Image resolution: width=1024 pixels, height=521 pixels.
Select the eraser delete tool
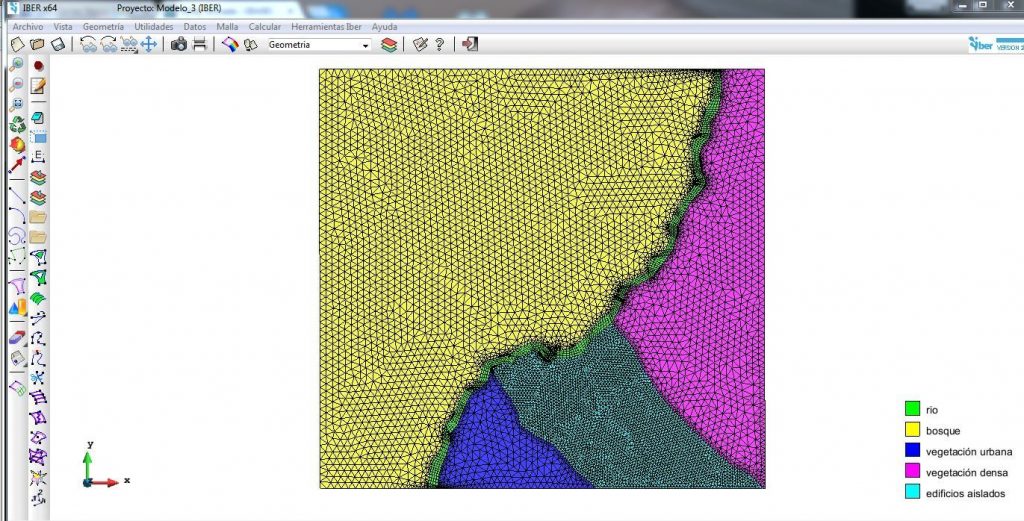pyautogui.click(x=17, y=339)
